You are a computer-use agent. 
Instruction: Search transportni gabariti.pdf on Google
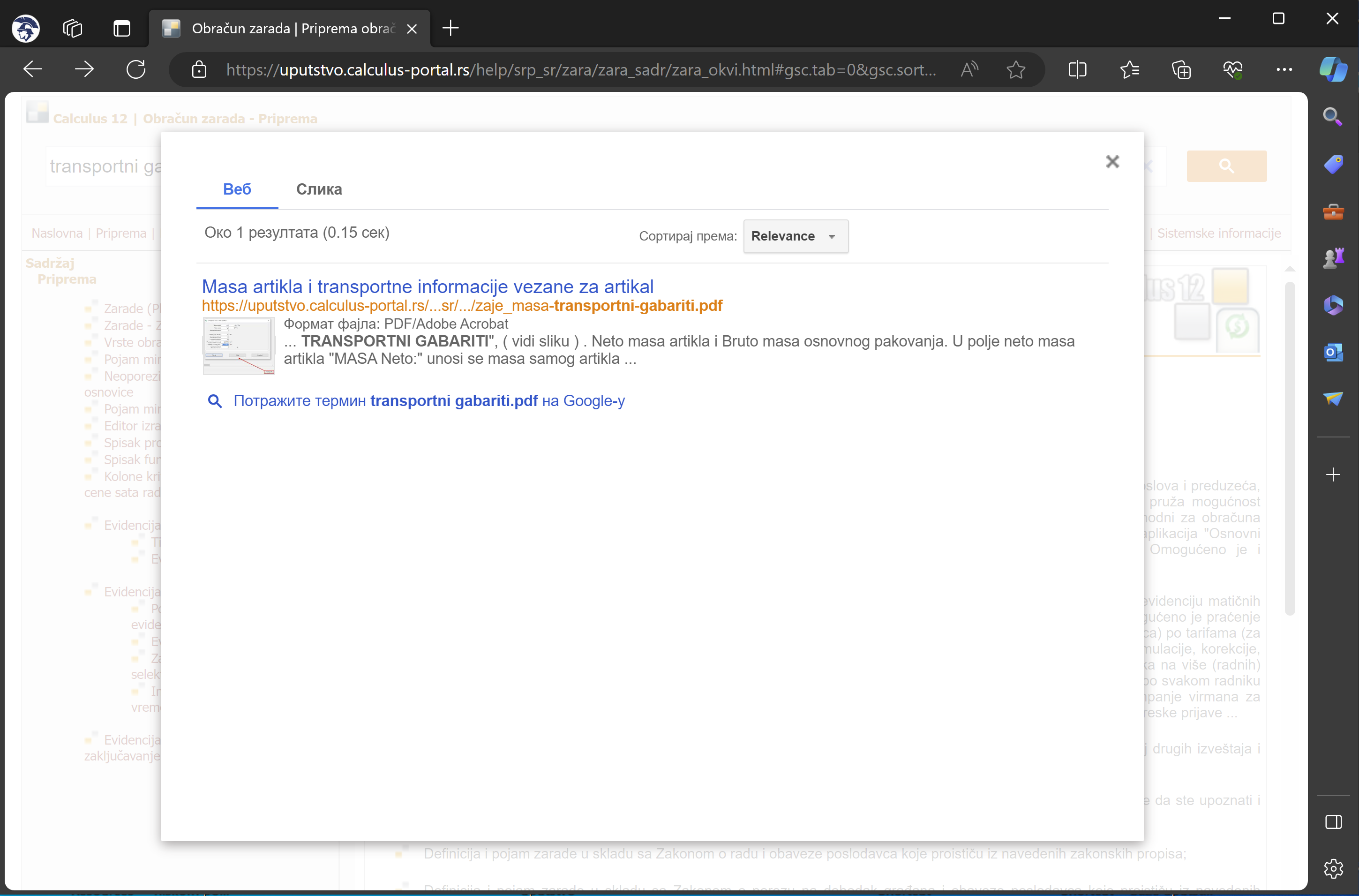coord(428,400)
